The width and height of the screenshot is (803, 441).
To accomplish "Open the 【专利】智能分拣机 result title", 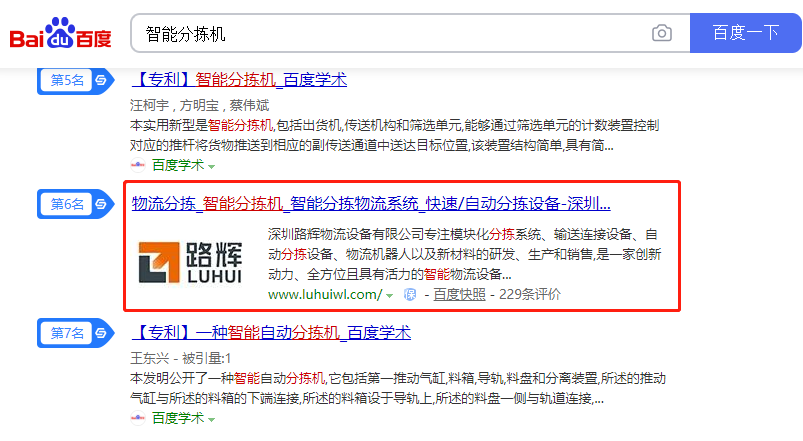I will pyautogui.click(x=239, y=79).
